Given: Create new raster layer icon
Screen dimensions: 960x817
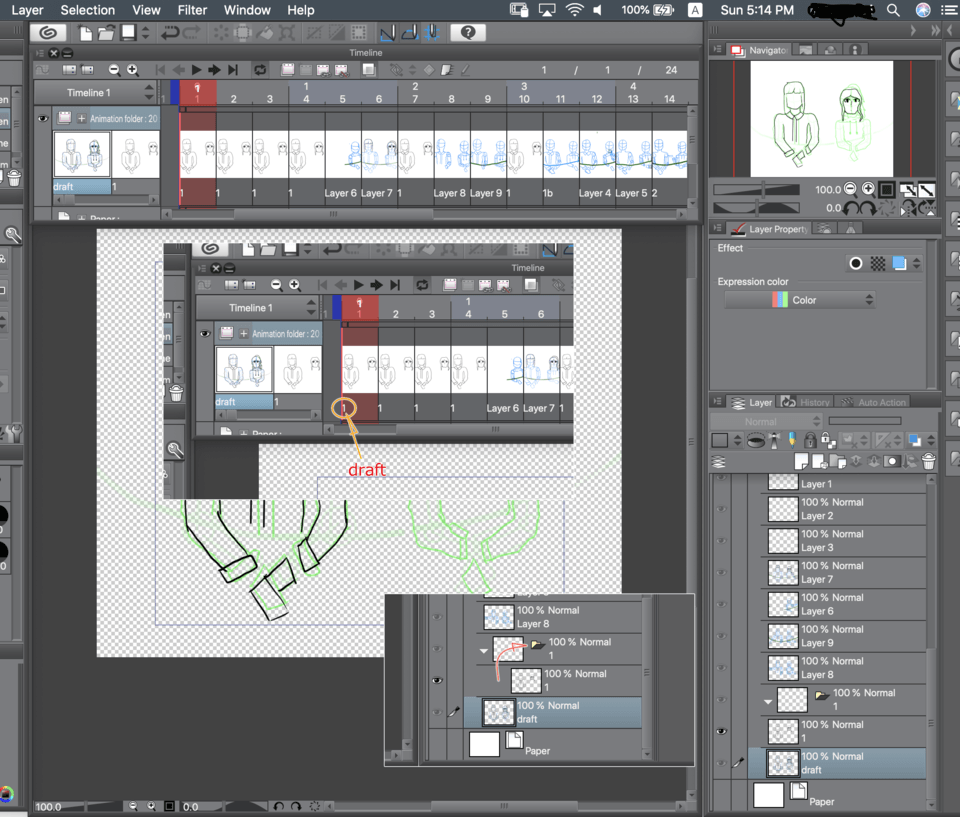Looking at the screenshot, I should click(801, 461).
